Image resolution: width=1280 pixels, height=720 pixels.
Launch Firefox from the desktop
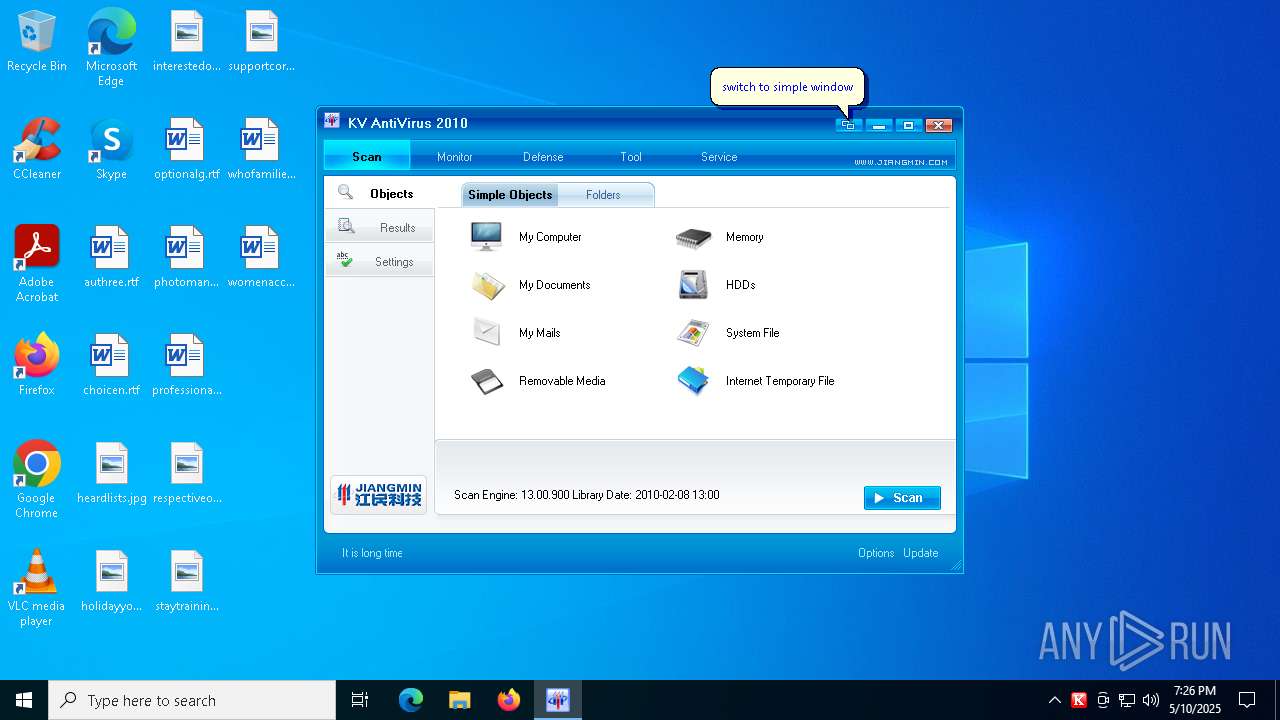[37, 365]
